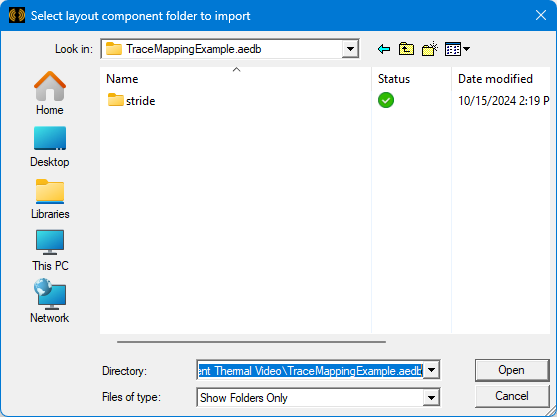Viewport: 557px width, 417px height.
Task: Expand the Directory path dropdown
Action: pyautogui.click(x=431, y=370)
